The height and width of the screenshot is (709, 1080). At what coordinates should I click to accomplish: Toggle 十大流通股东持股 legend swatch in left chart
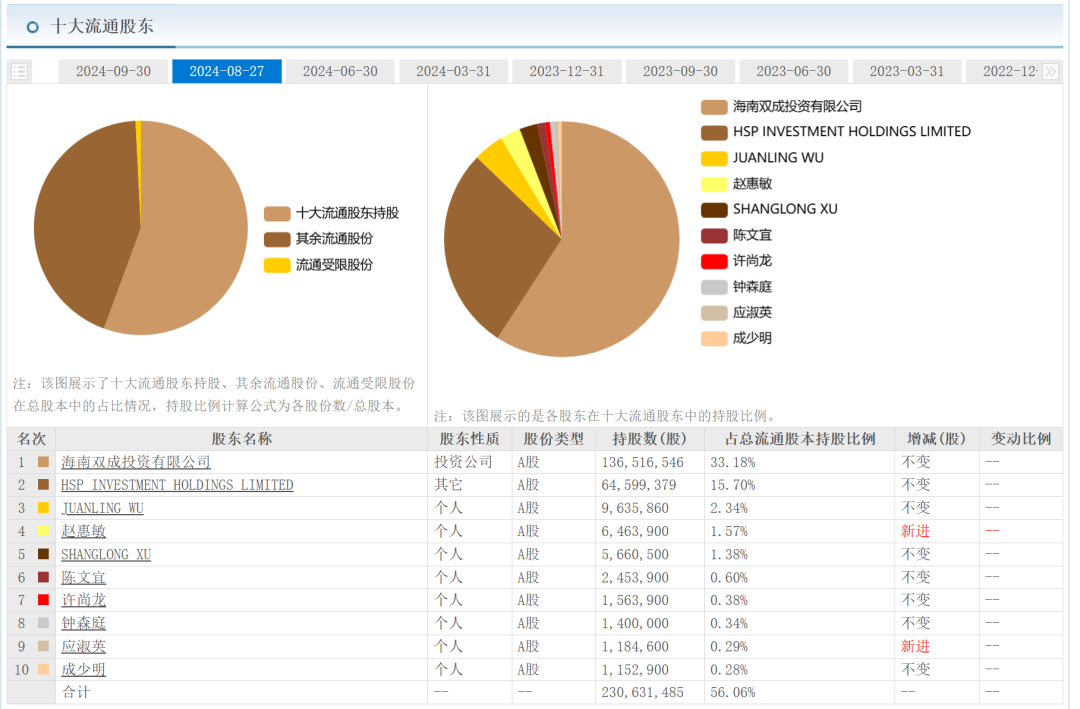276,214
